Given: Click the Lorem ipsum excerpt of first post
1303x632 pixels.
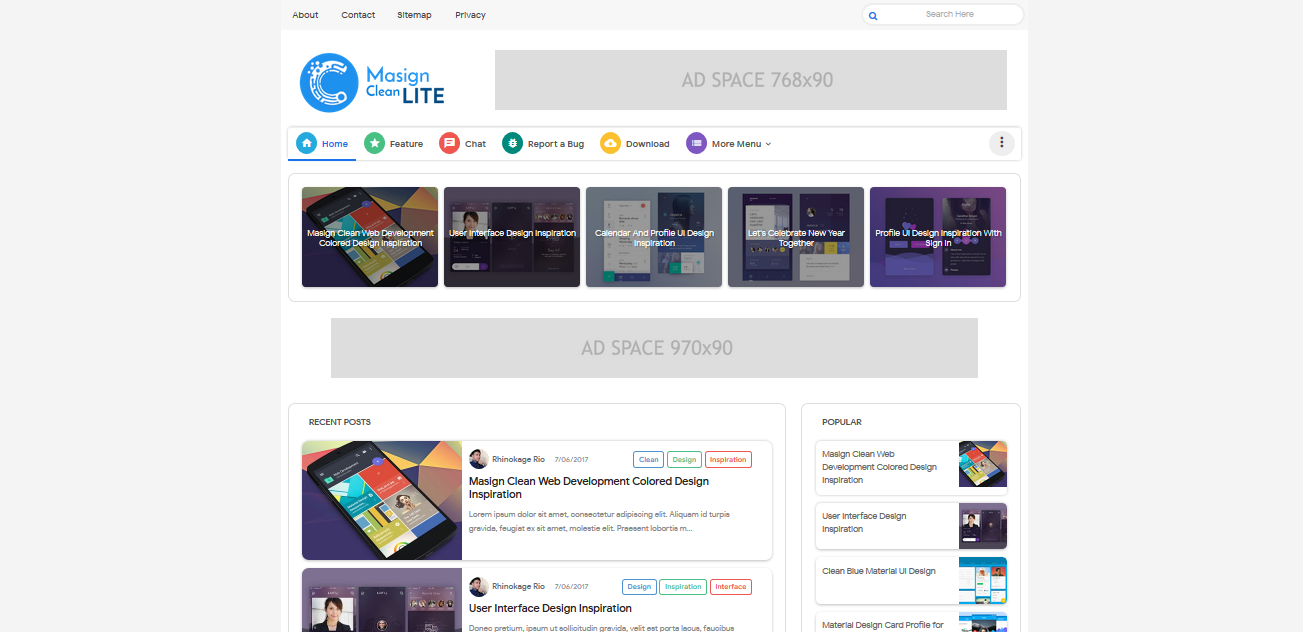Looking at the screenshot, I should click(599, 521).
